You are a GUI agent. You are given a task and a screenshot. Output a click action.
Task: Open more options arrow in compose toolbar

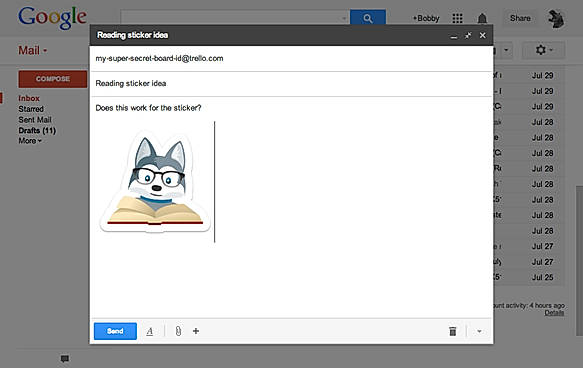click(x=479, y=331)
